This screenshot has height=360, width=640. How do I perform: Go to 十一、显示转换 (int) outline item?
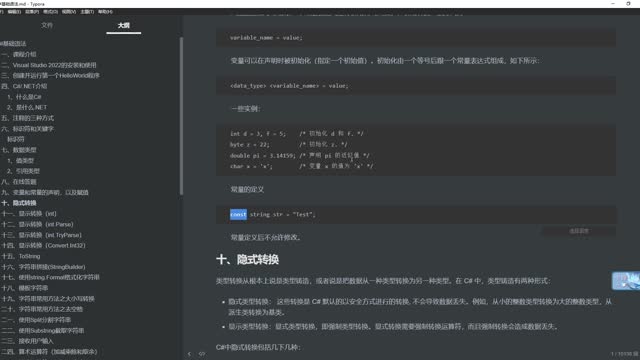pos(29,213)
